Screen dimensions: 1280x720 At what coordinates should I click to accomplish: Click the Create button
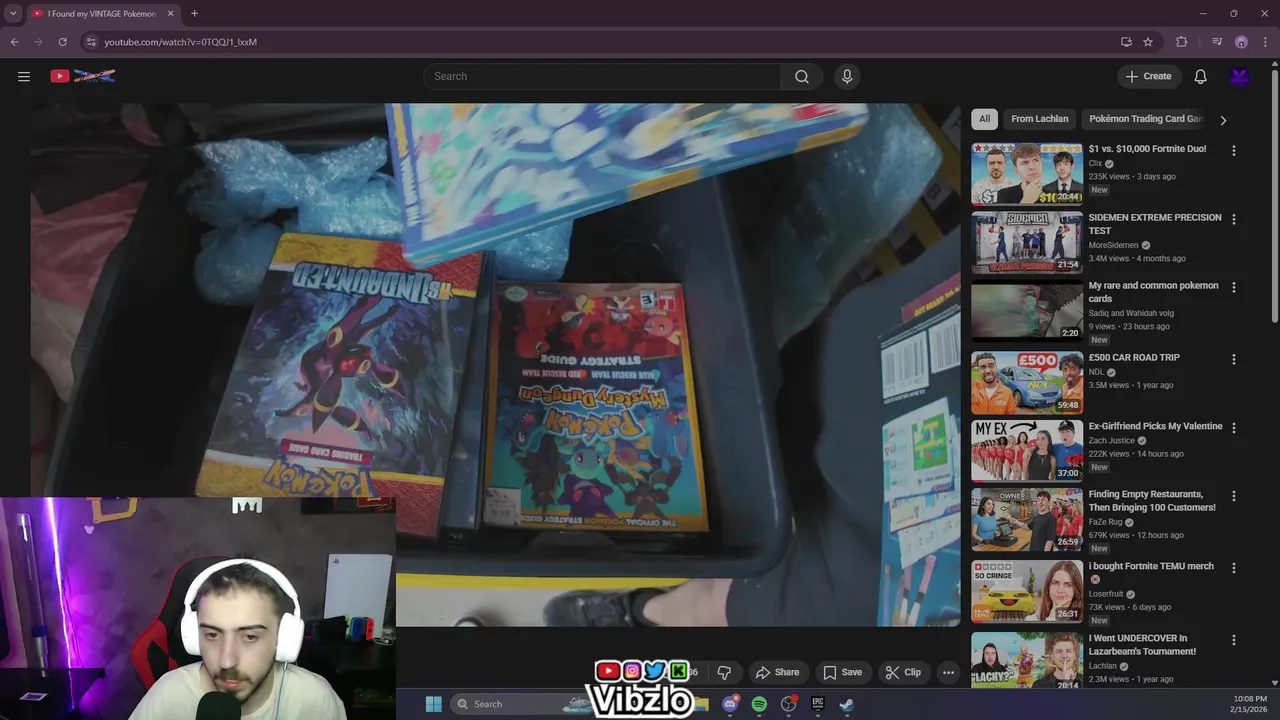[x=1149, y=76]
